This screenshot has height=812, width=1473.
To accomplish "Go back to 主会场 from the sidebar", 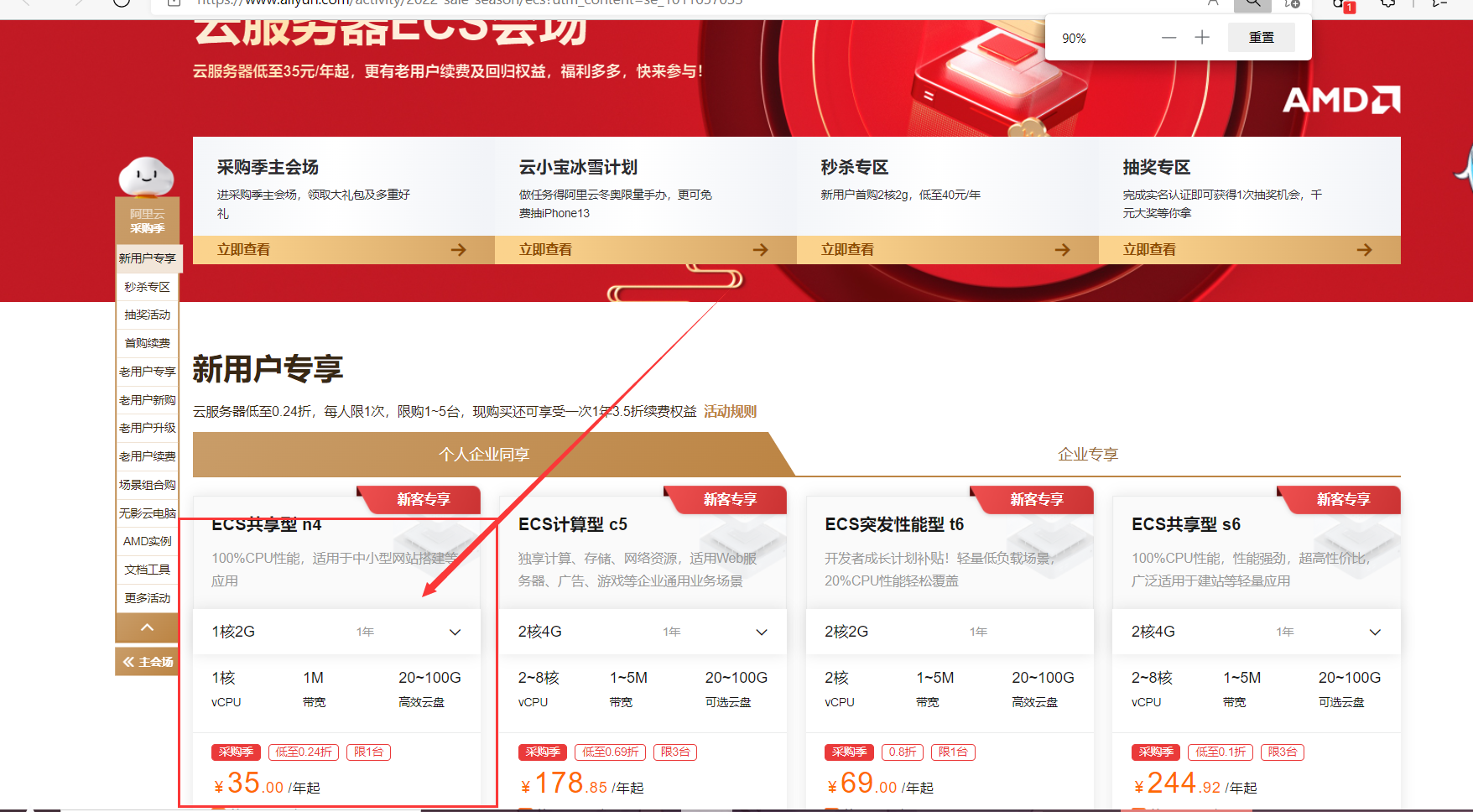I will point(147,662).
